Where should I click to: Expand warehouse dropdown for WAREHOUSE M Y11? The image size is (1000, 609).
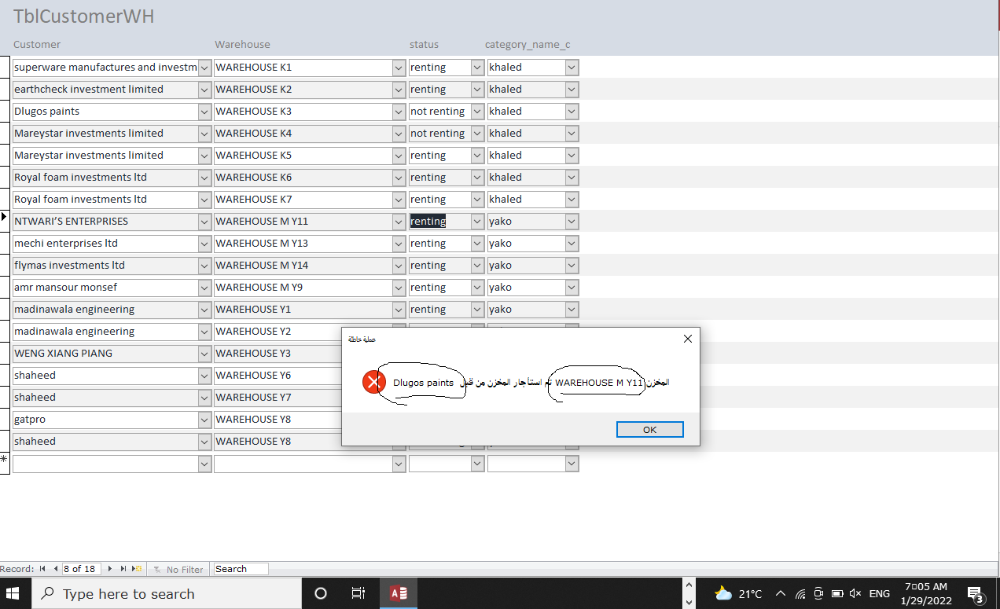click(399, 221)
